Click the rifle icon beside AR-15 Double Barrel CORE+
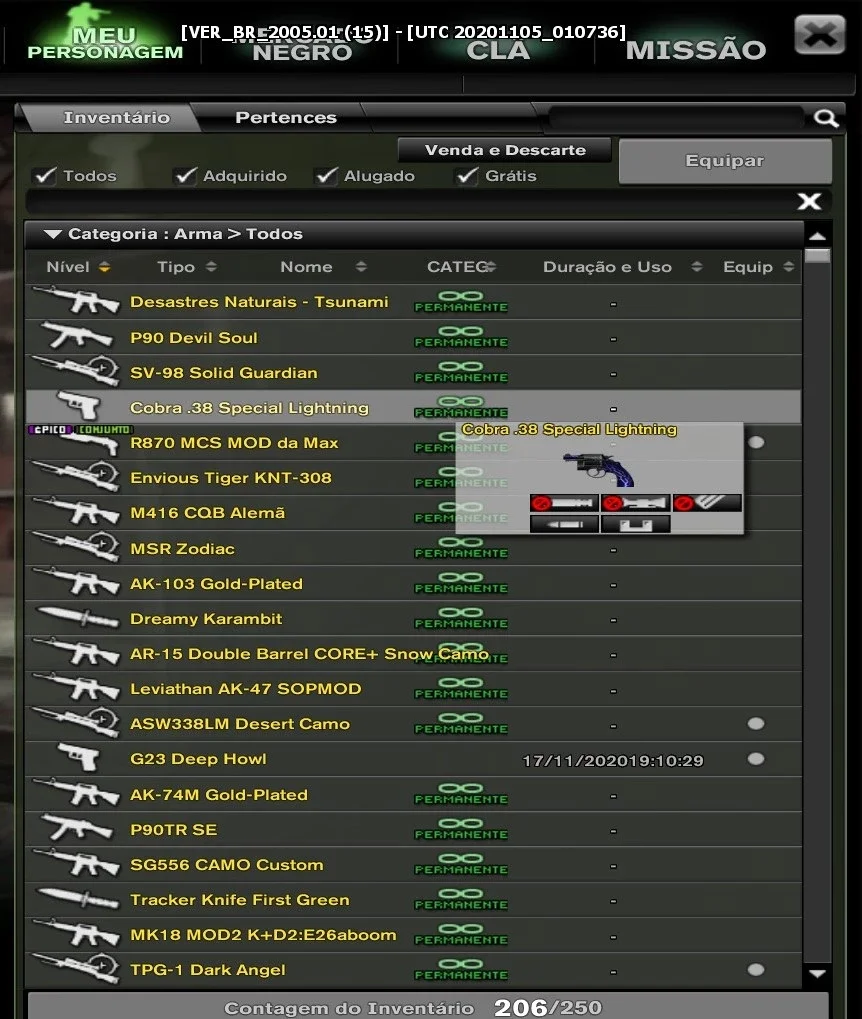The width and height of the screenshot is (862, 1019). pos(76,652)
